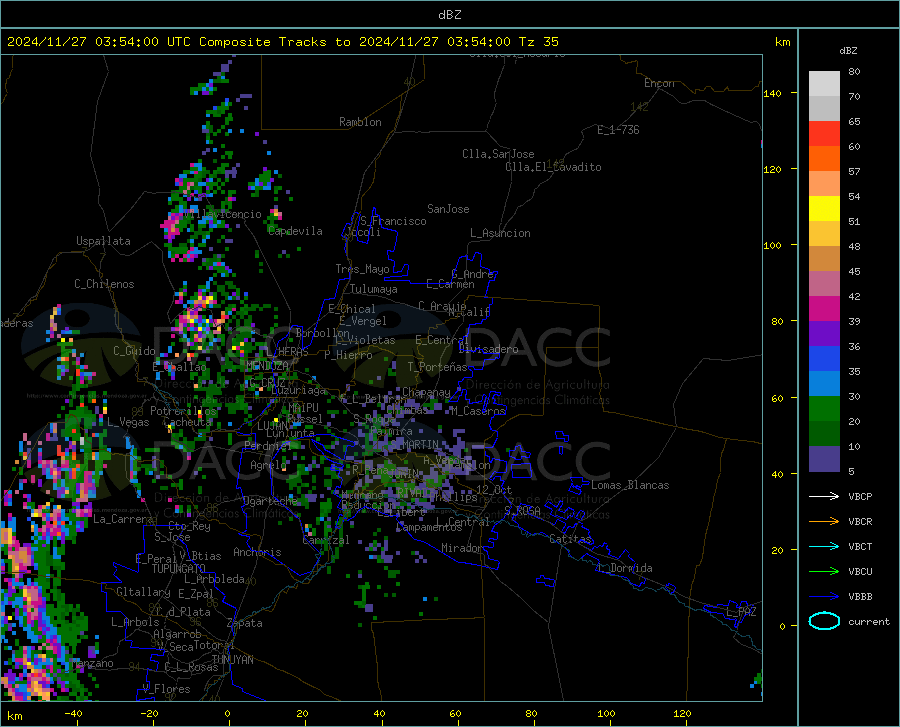Image resolution: width=900 pixels, height=727 pixels.
Task: Select the bright green 20-30 dBZ swatch
Action: pos(824,409)
